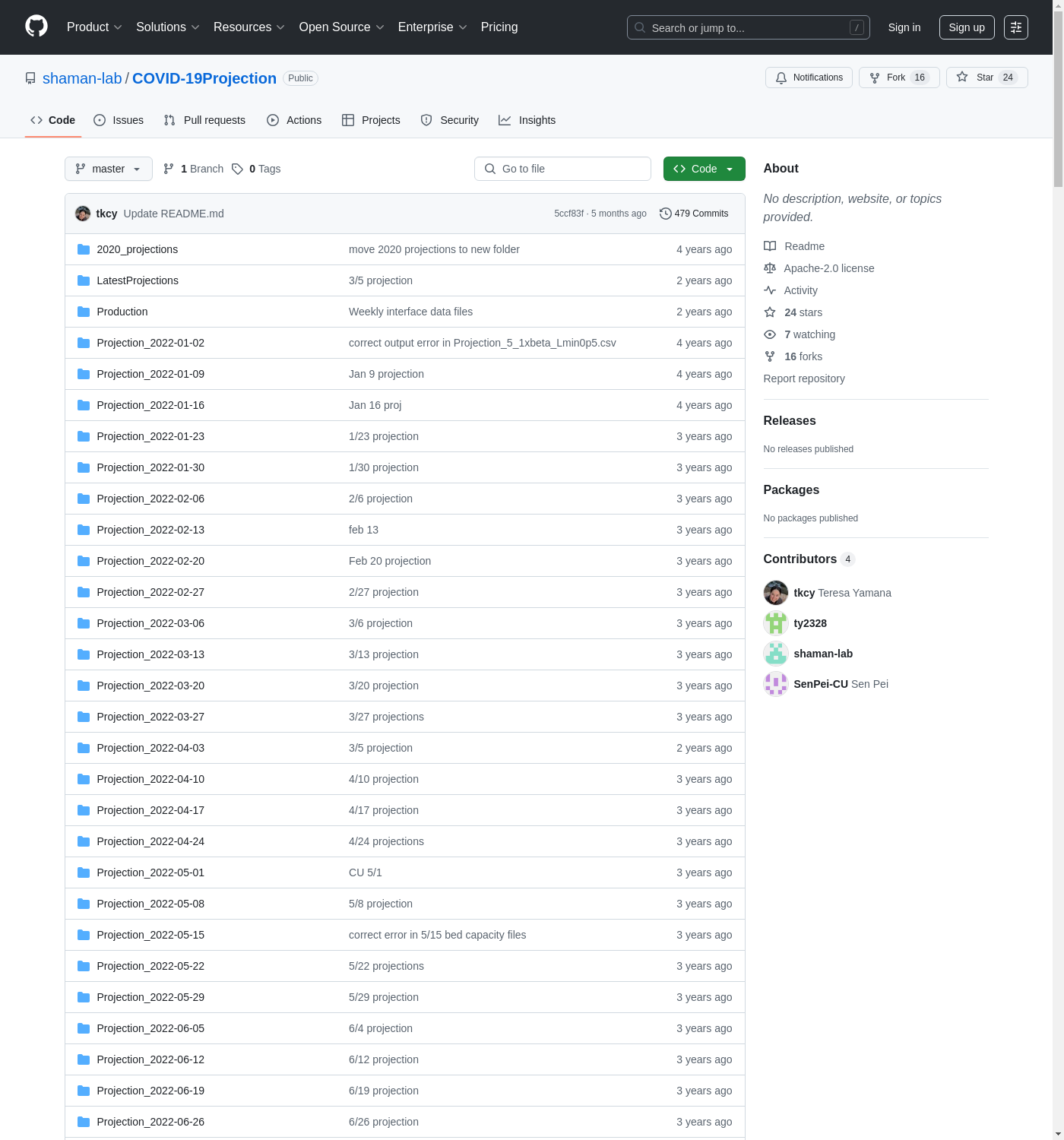Click the forks icon in About
This screenshot has width=1064, height=1140.
point(770,356)
